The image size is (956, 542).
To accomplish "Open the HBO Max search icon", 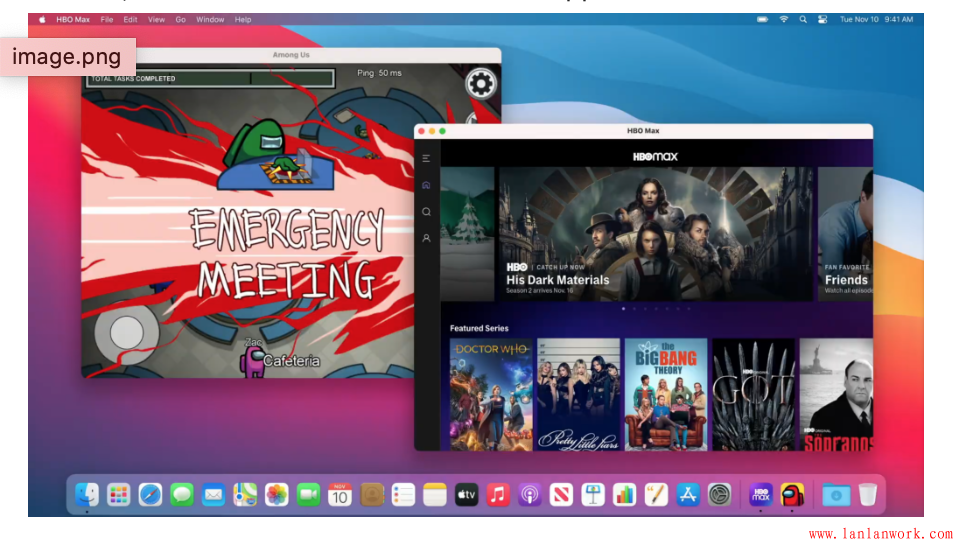I will pos(426,212).
